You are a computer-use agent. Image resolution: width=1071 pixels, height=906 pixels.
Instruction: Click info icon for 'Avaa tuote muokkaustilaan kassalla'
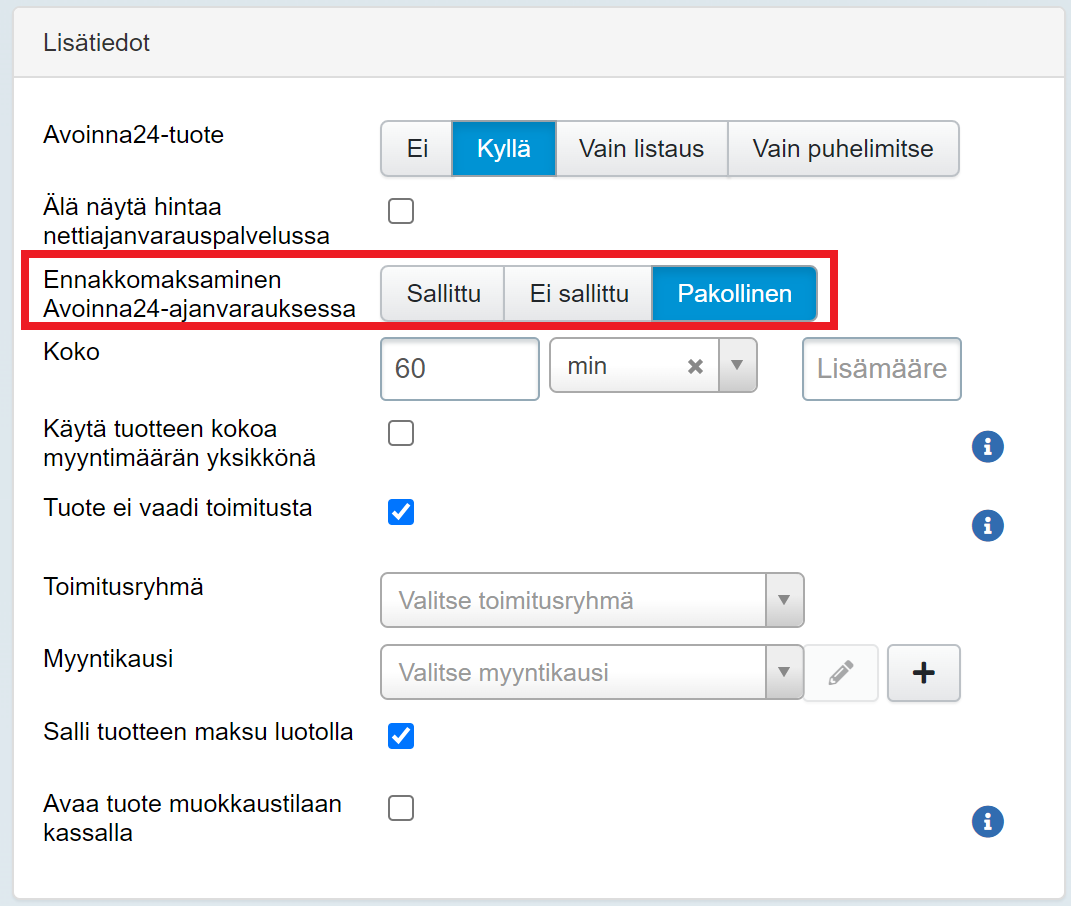987,821
